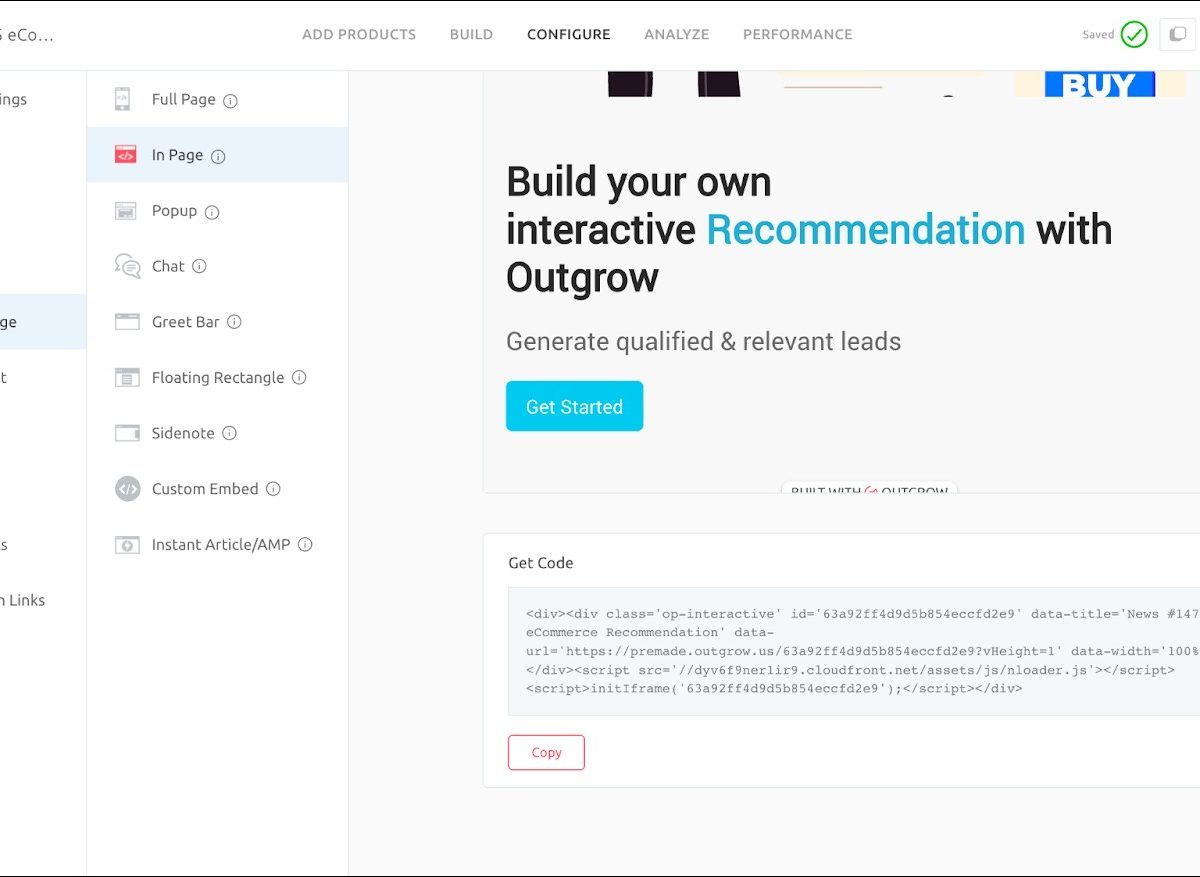Go to the Analyze tab
The image size is (1200, 877).
tap(676, 35)
